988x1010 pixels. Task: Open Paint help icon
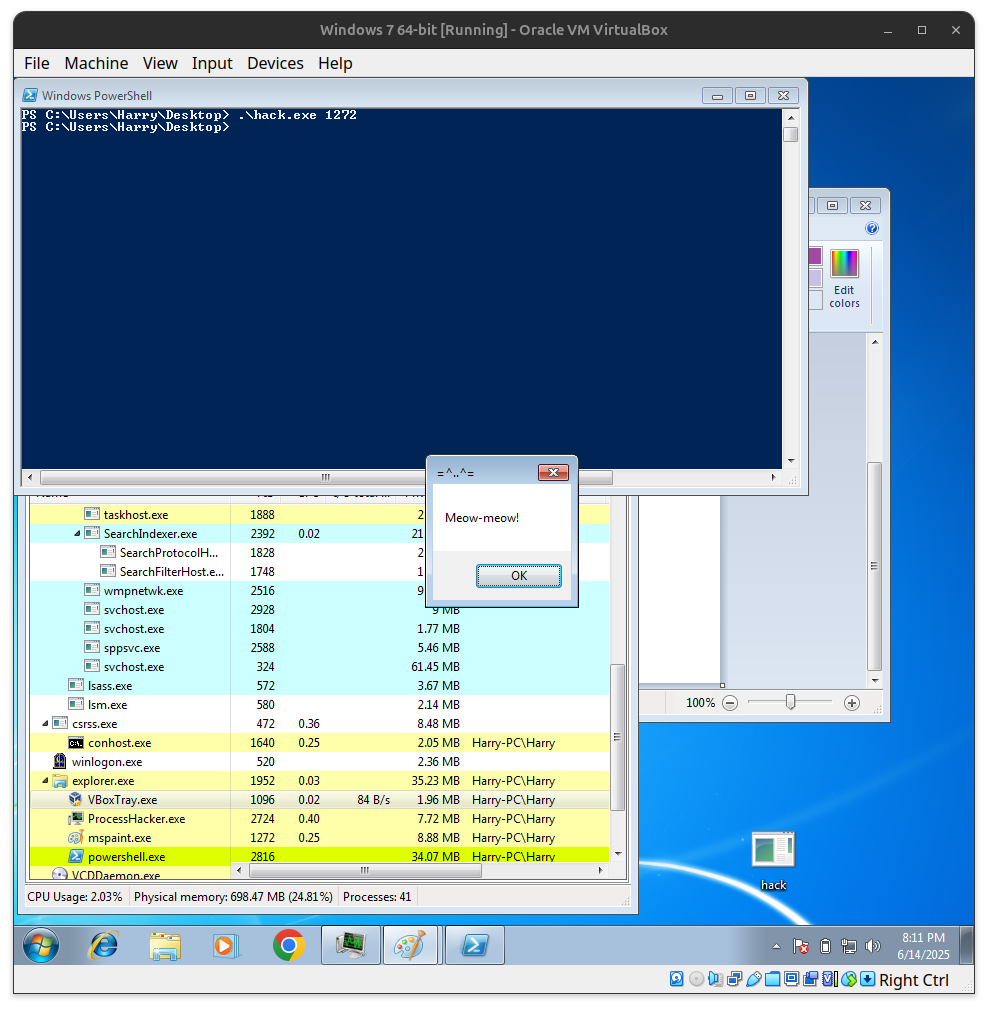point(871,228)
